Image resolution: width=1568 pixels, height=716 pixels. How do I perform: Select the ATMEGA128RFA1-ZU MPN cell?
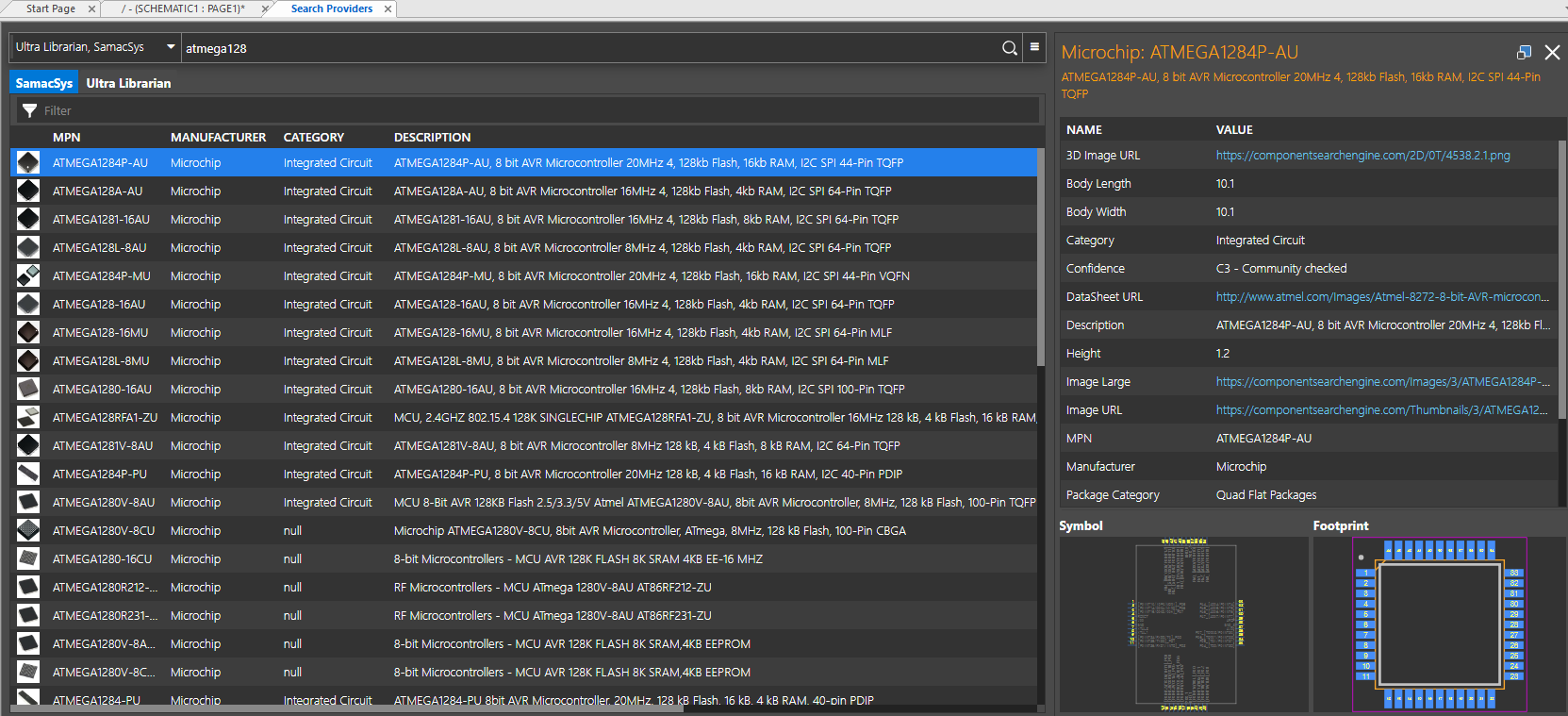105,417
